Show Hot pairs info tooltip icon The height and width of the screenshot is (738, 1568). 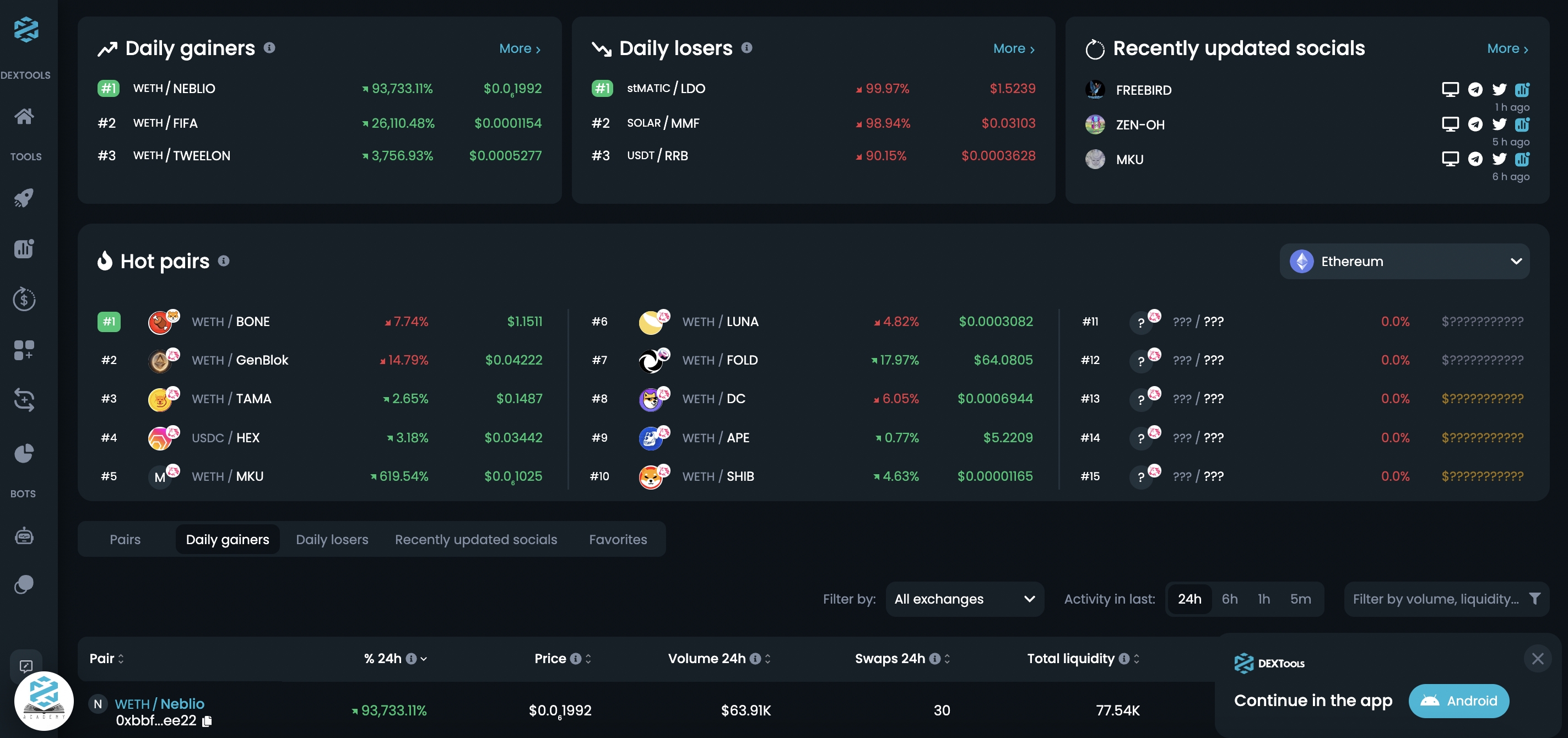[224, 261]
